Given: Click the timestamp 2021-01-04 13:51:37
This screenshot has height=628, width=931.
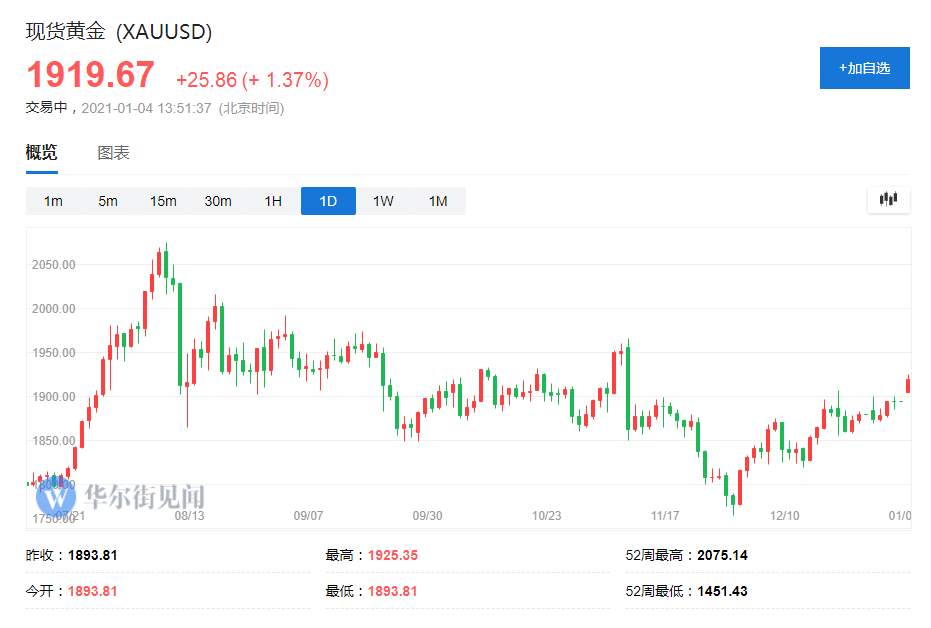Looking at the screenshot, I should tap(146, 108).
